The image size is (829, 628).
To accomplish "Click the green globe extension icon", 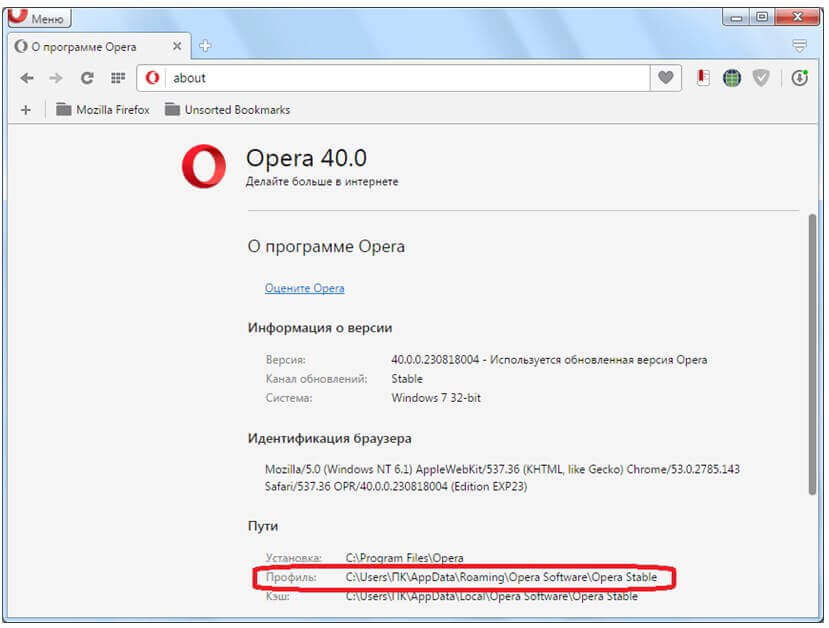I will click(732, 78).
